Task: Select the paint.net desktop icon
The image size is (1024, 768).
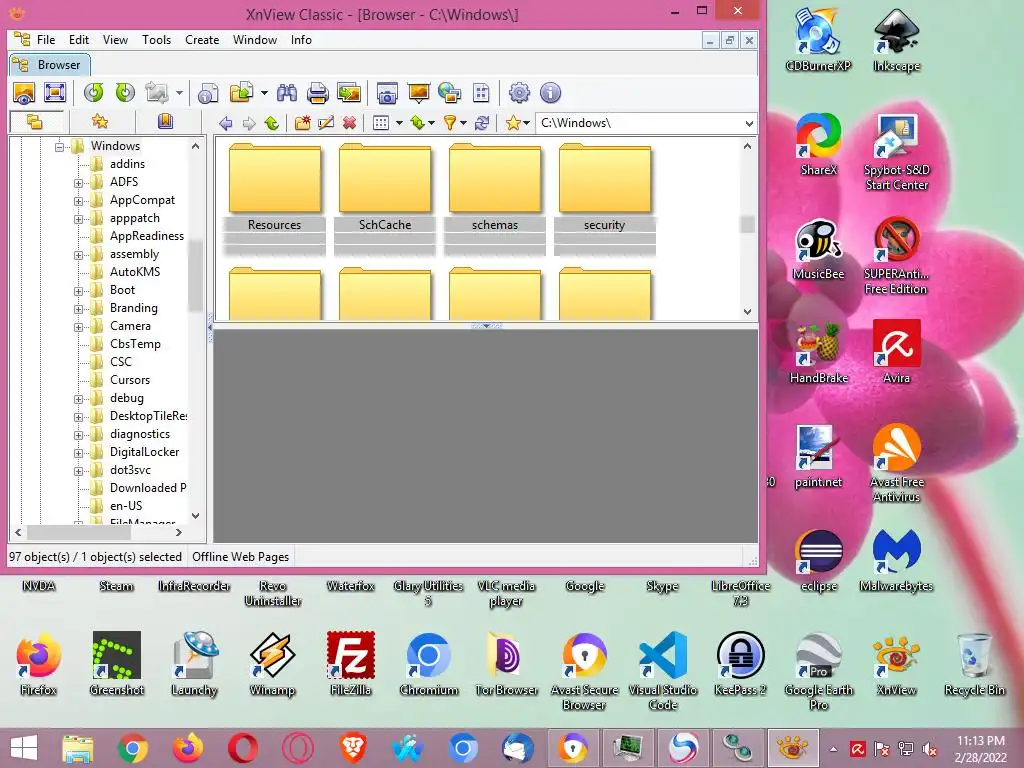Action: 818,456
